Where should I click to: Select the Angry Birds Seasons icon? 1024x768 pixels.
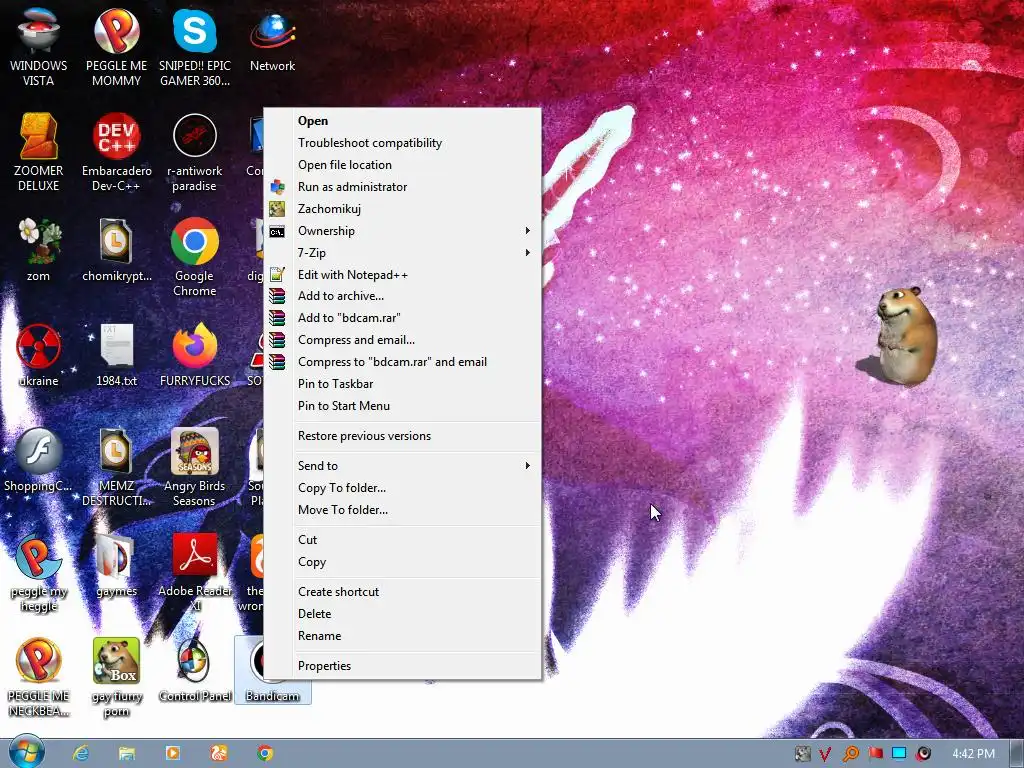pos(195,467)
